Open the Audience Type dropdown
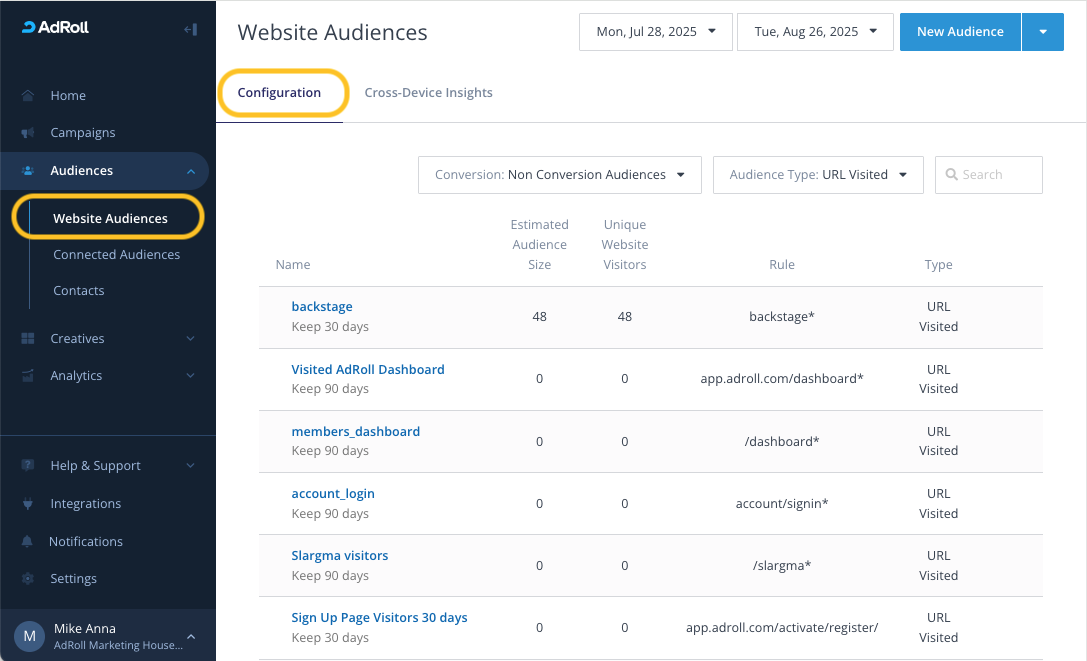 [817, 175]
